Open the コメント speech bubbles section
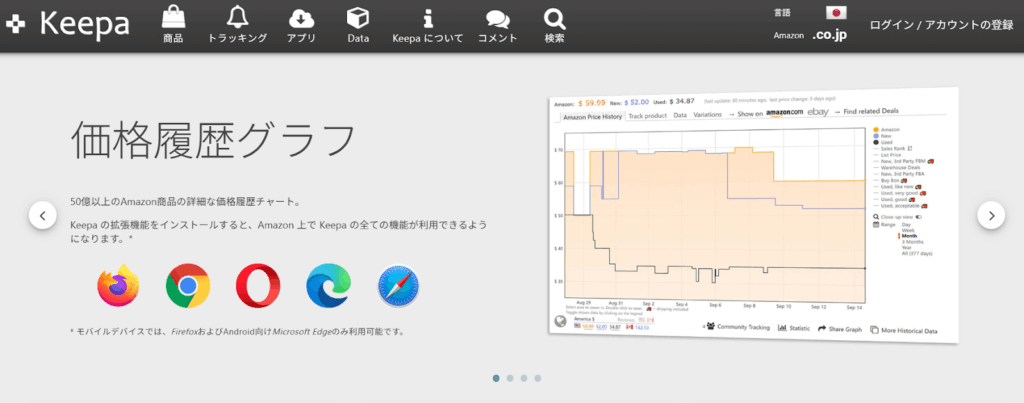 pos(498,25)
